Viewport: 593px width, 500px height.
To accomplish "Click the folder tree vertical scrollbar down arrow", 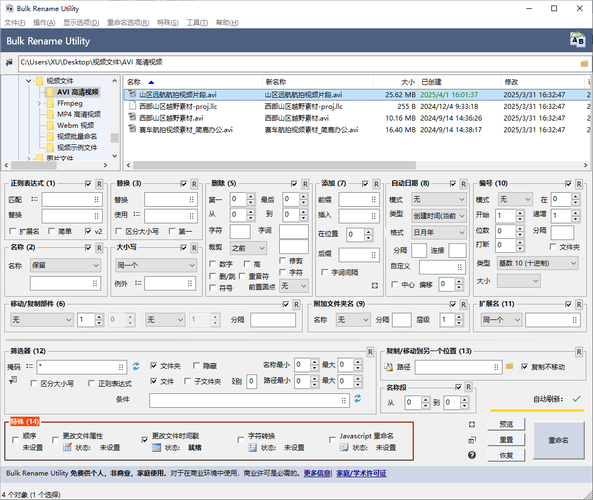I will click(115, 156).
